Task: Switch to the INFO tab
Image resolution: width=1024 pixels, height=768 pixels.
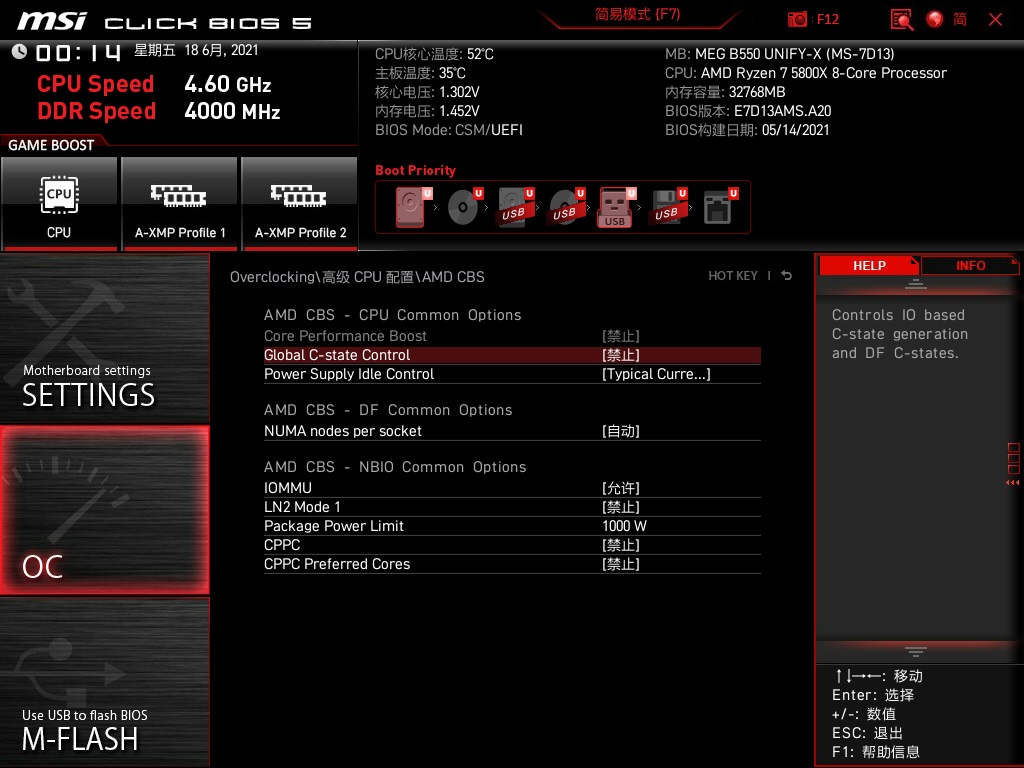Action: (969, 265)
